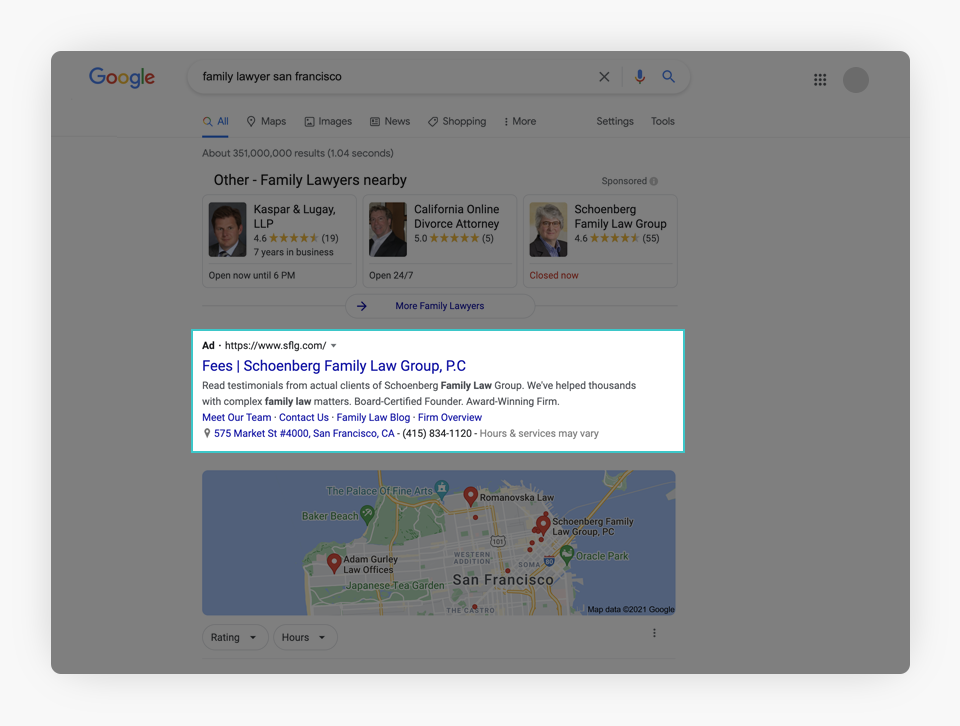Screen dimensions: 960x726
Task: Open the three-dot options below map
Action: point(655,633)
